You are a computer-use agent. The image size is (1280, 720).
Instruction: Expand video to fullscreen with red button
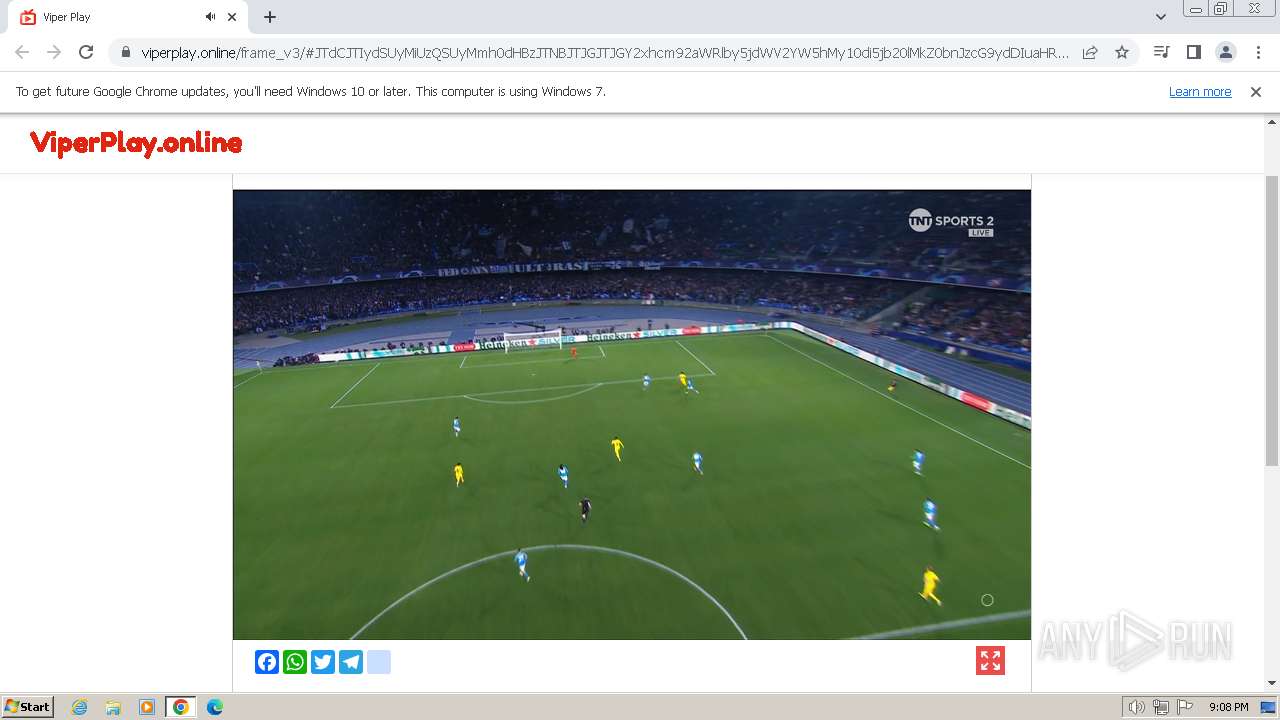990,661
